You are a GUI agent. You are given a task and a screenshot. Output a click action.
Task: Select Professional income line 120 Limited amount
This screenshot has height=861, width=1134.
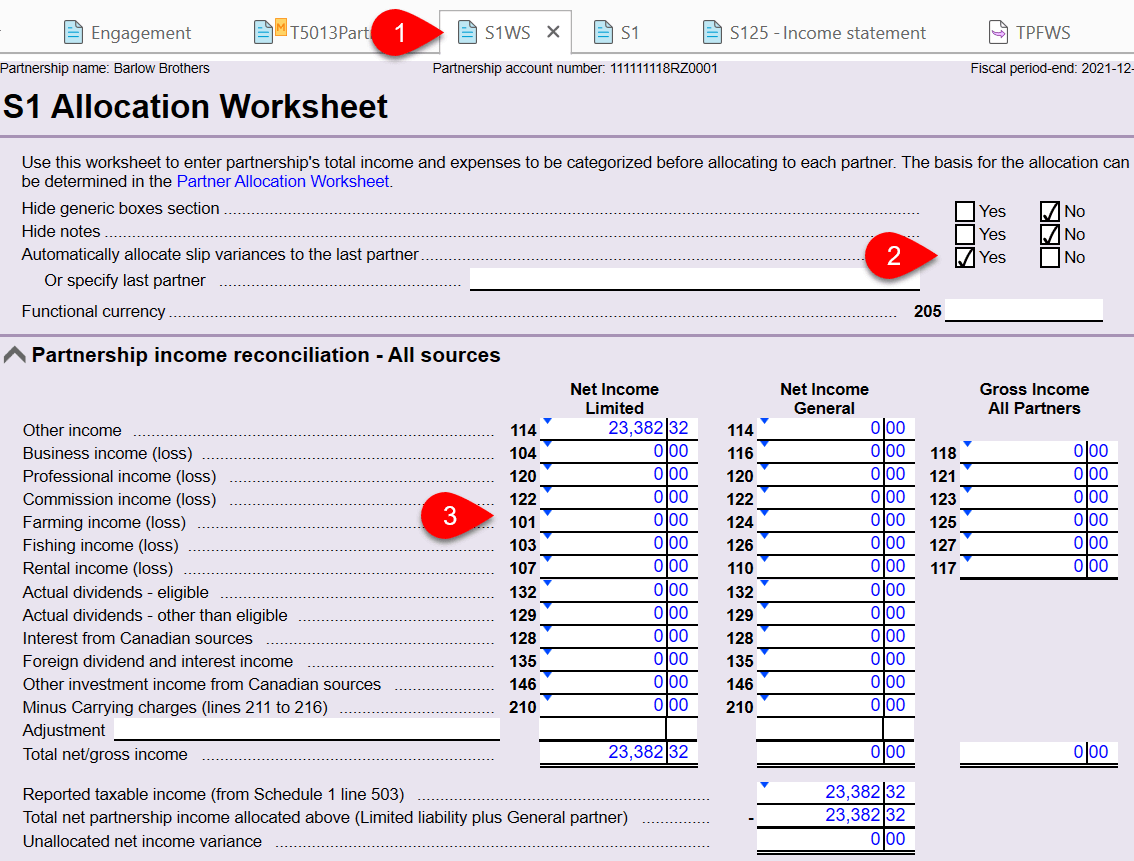618,474
